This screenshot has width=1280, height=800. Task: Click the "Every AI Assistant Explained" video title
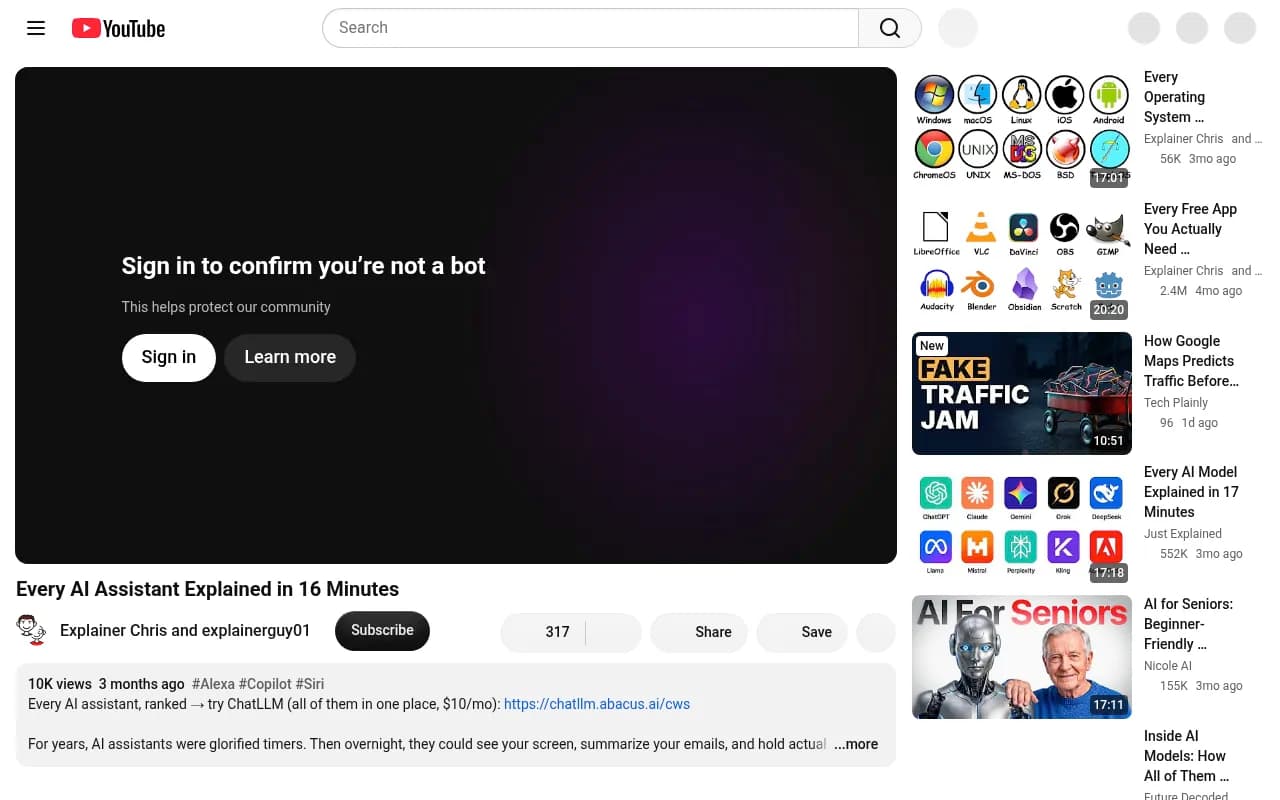click(x=207, y=589)
